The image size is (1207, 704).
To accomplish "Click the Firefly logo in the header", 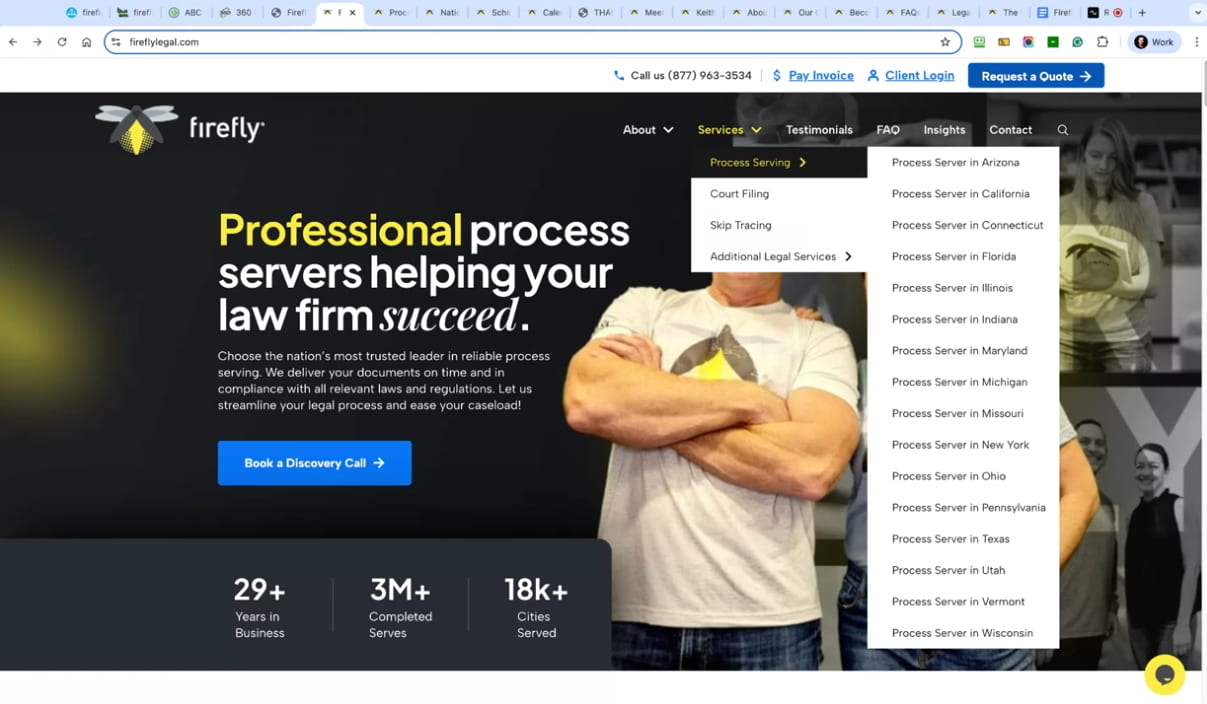I will coord(180,129).
